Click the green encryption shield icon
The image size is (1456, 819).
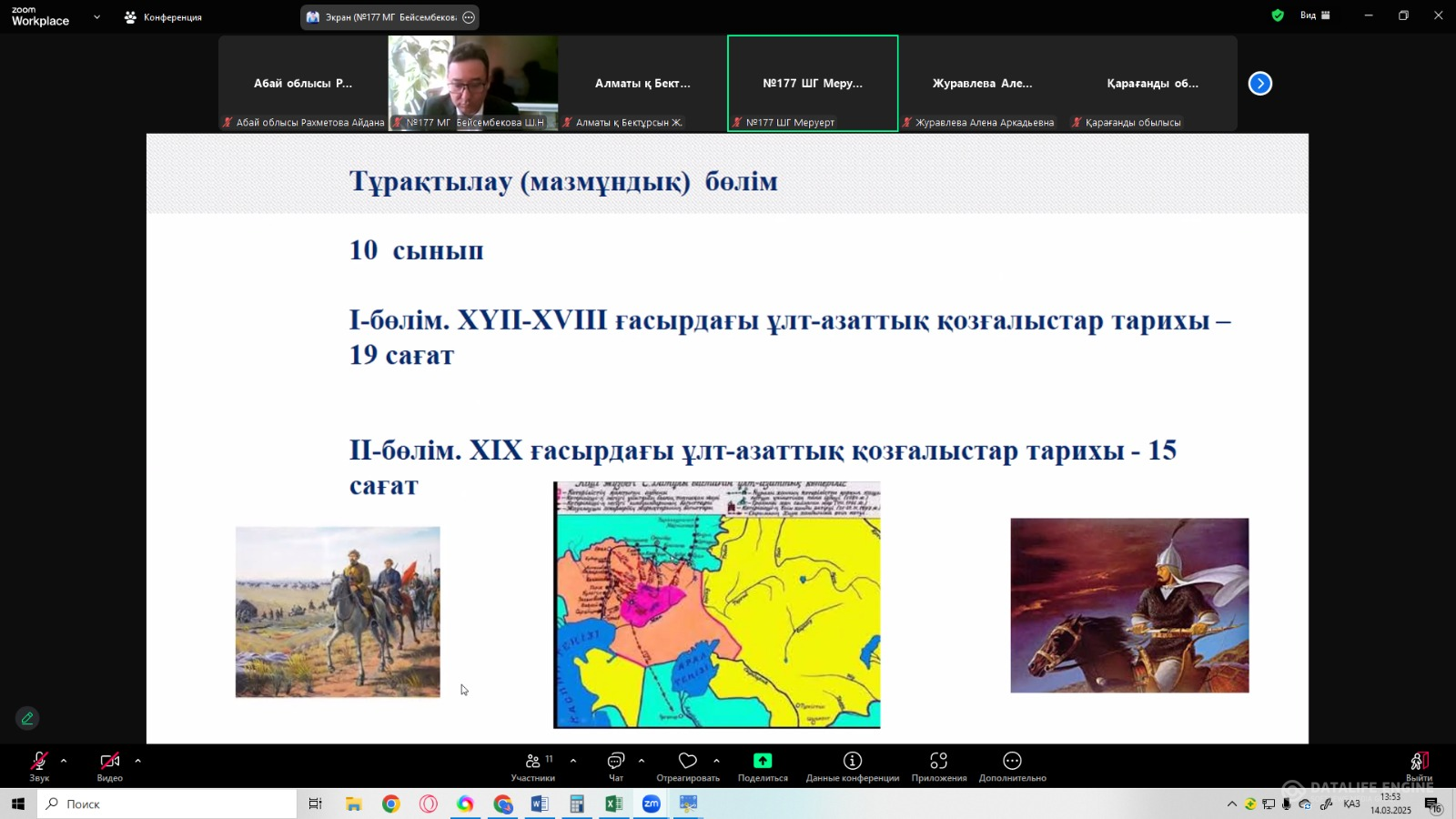click(1278, 15)
